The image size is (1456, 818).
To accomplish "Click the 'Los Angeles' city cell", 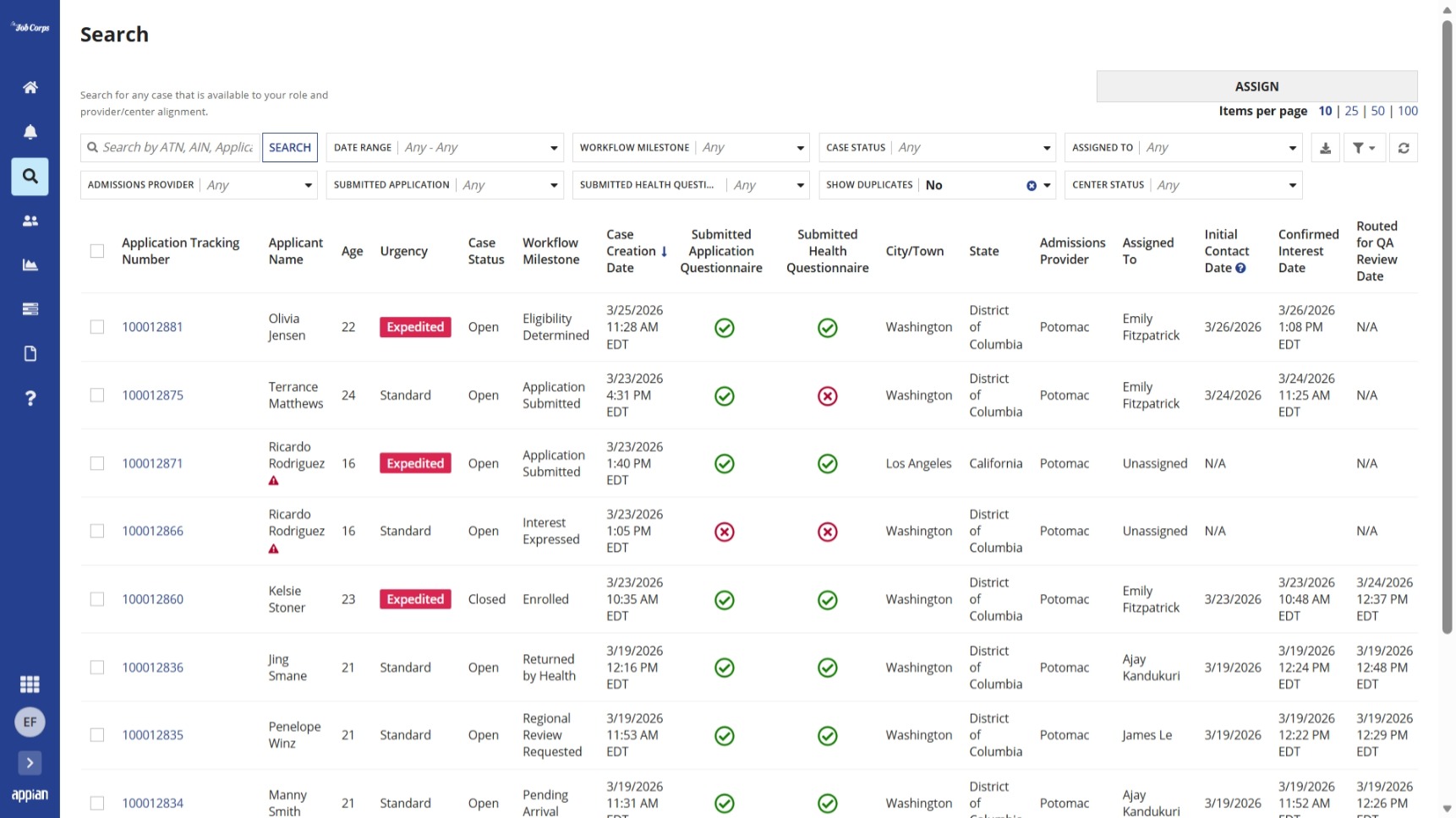I will 918,464.
